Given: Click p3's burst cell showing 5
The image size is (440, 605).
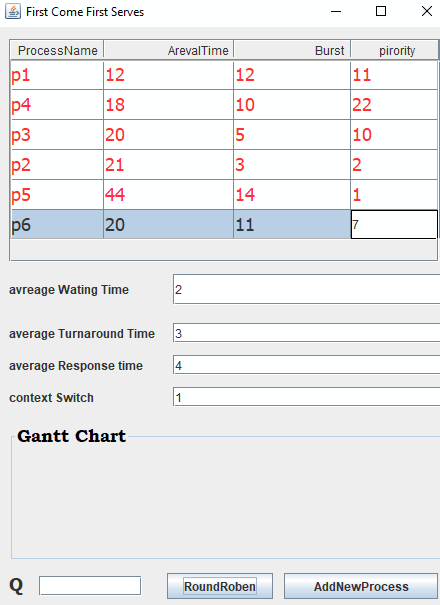Looking at the screenshot, I should coord(292,135).
